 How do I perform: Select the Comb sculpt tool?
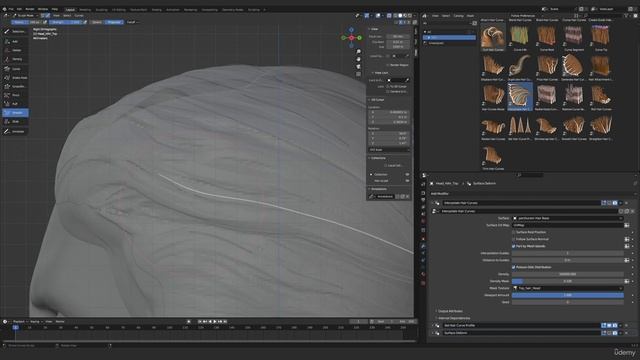[x=15, y=69]
